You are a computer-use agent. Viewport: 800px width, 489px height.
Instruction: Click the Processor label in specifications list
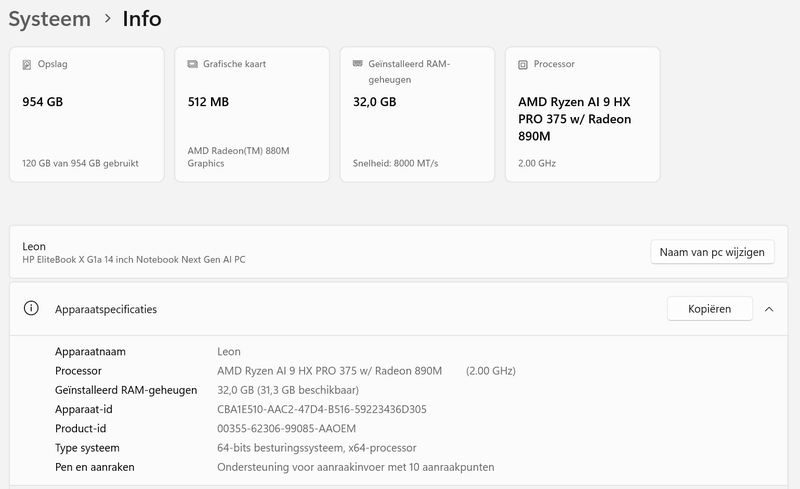point(78,371)
